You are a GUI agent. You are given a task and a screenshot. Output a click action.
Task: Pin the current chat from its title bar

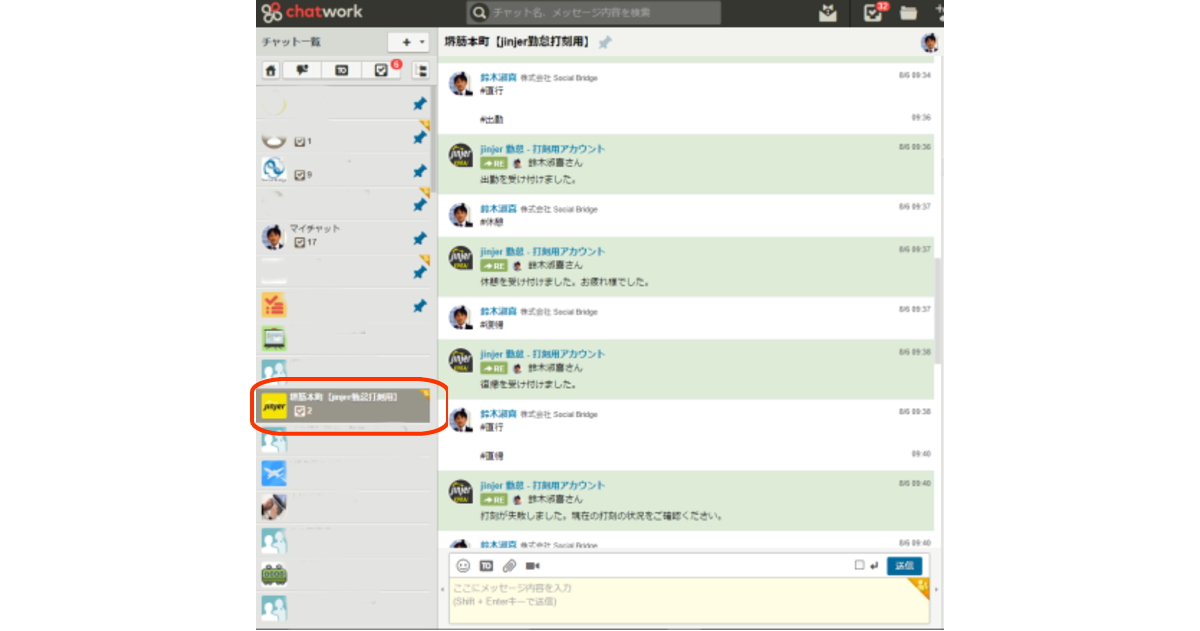tap(605, 42)
